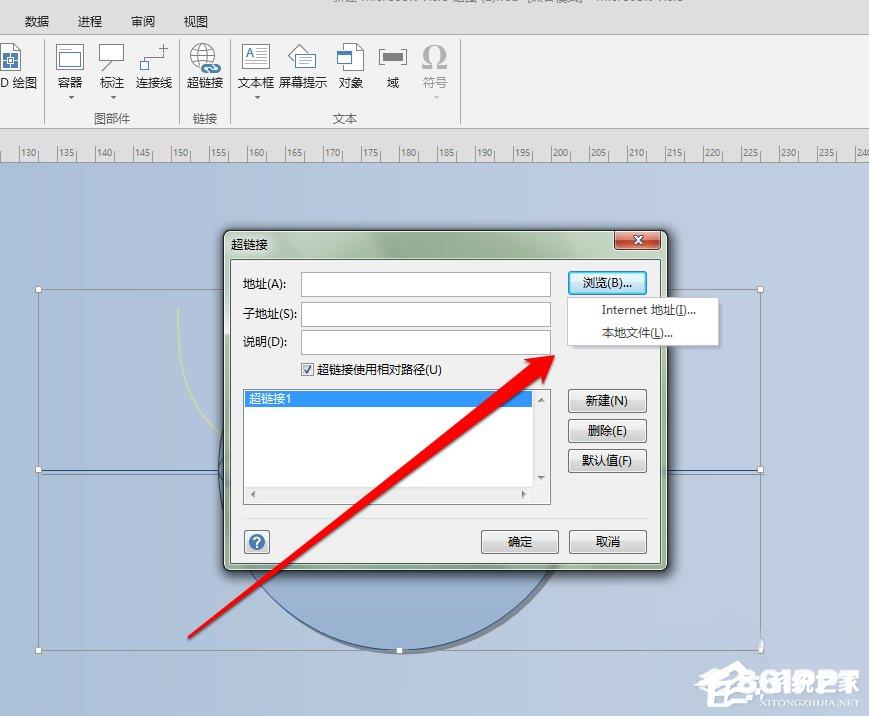Click list scroll down arrow
Viewport: 869px width, 716px height.
(541, 478)
